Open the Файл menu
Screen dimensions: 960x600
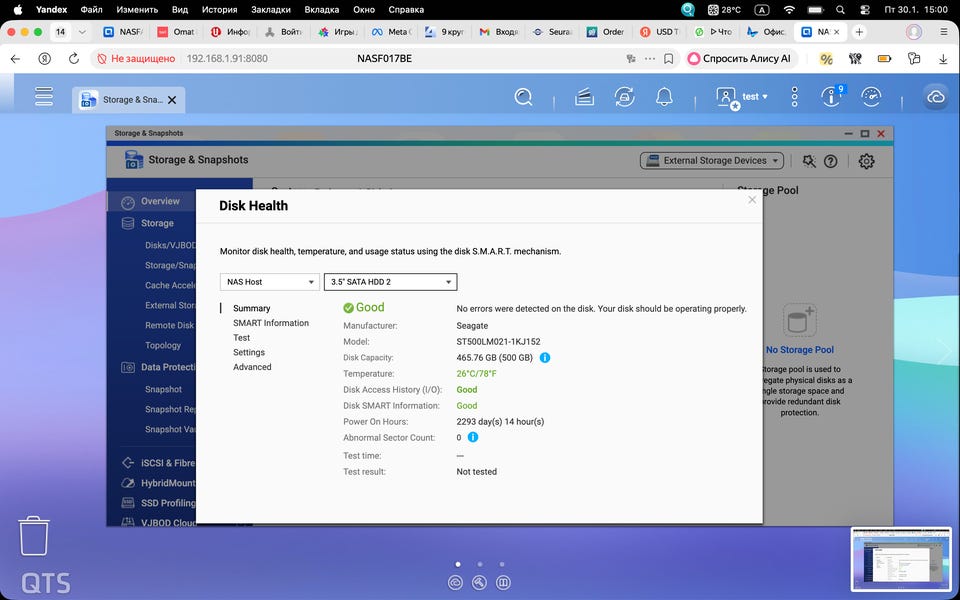91,10
